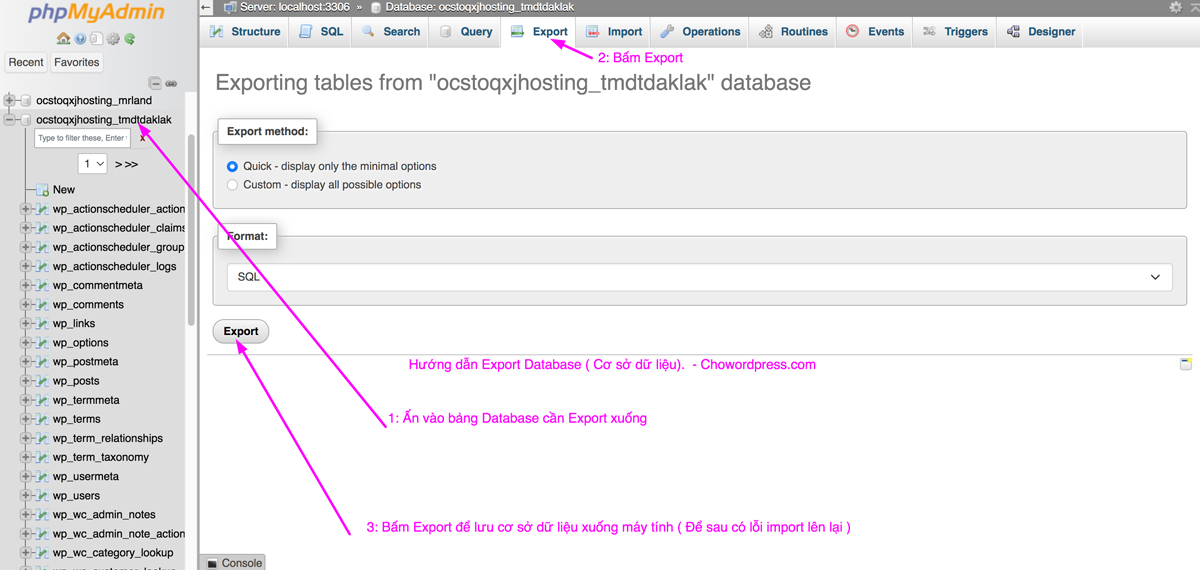This screenshot has height=570, width=1200.
Task: Go to next page with single > link
Action: [118, 164]
